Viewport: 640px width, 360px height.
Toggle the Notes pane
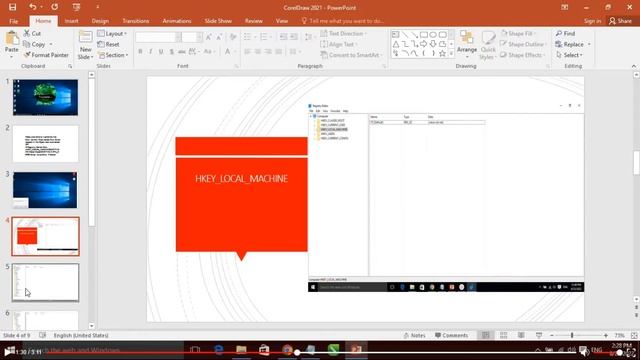(x=414, y=335)
